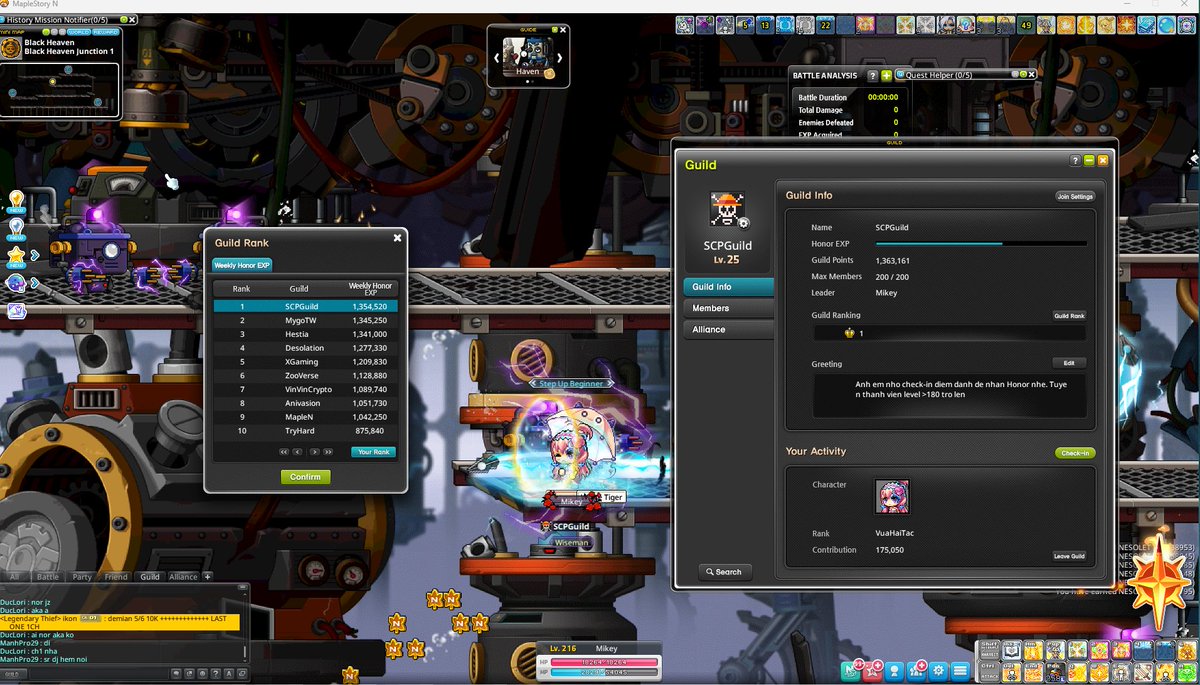The image size is (1200, 685).
Task: Open the Members tab in Guild window
Action: pyautogui.click(x=728, y=308)
